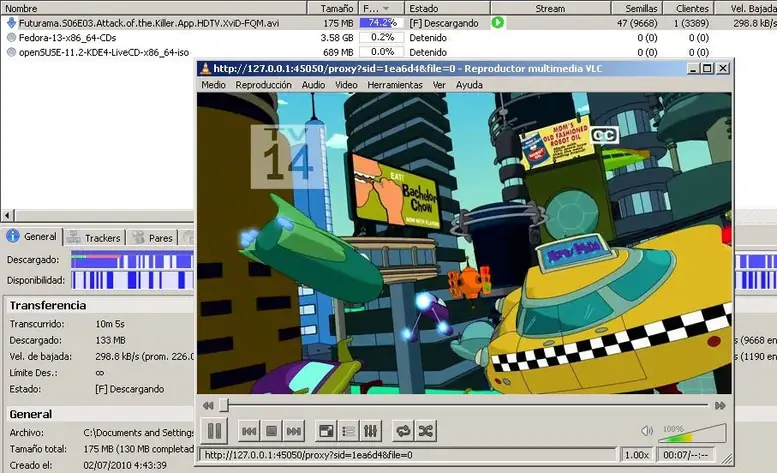The width and height of the screenshot is (777, 473).
Task: Click the VLC cone icon in title bar
Action: click(x=205, y=68)
